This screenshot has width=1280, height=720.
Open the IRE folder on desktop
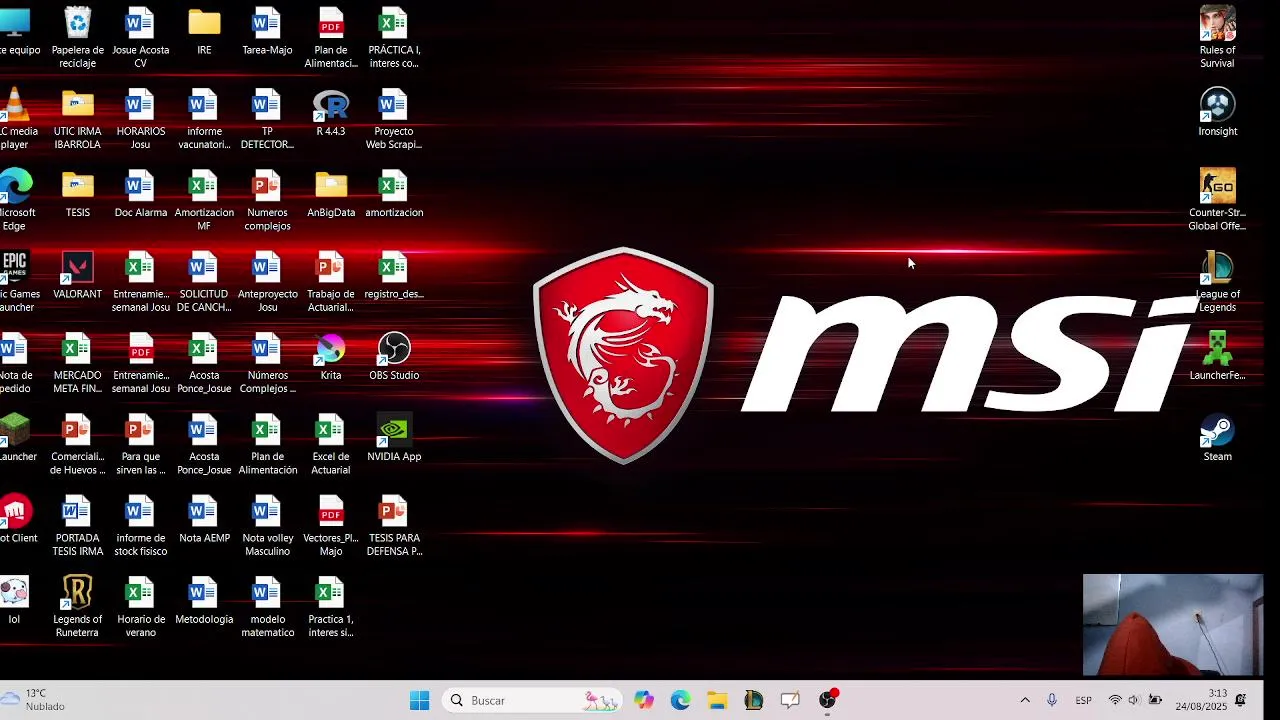click(204, 31)
